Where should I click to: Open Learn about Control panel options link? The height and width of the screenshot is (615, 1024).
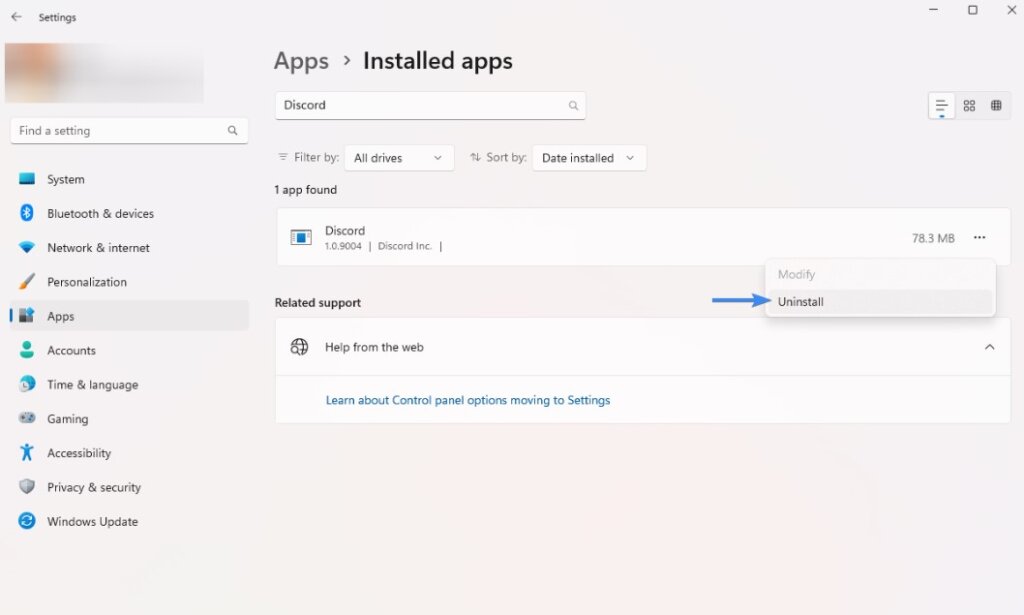(x=468, y=400)
